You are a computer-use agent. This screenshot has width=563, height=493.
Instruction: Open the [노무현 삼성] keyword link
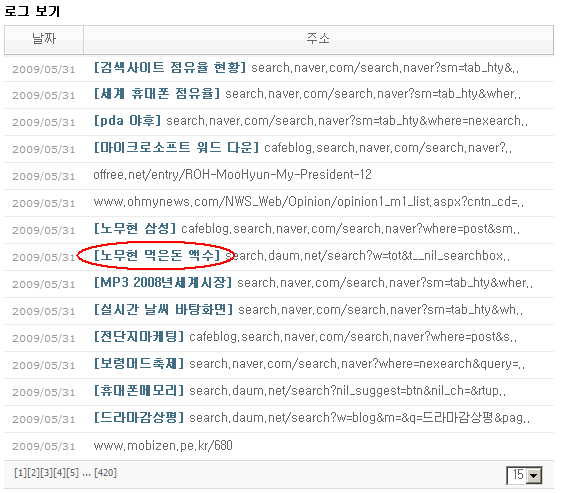(x=135, y=229)
